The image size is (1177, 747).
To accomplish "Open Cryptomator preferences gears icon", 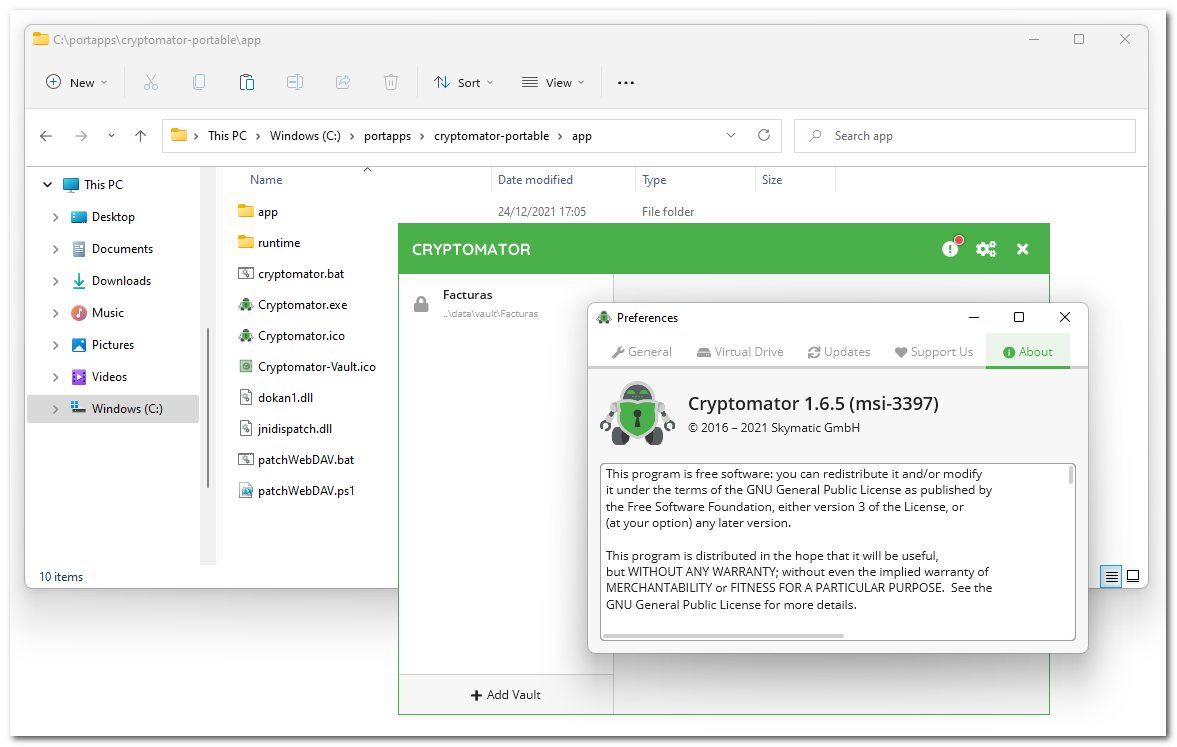I will 986,248.
